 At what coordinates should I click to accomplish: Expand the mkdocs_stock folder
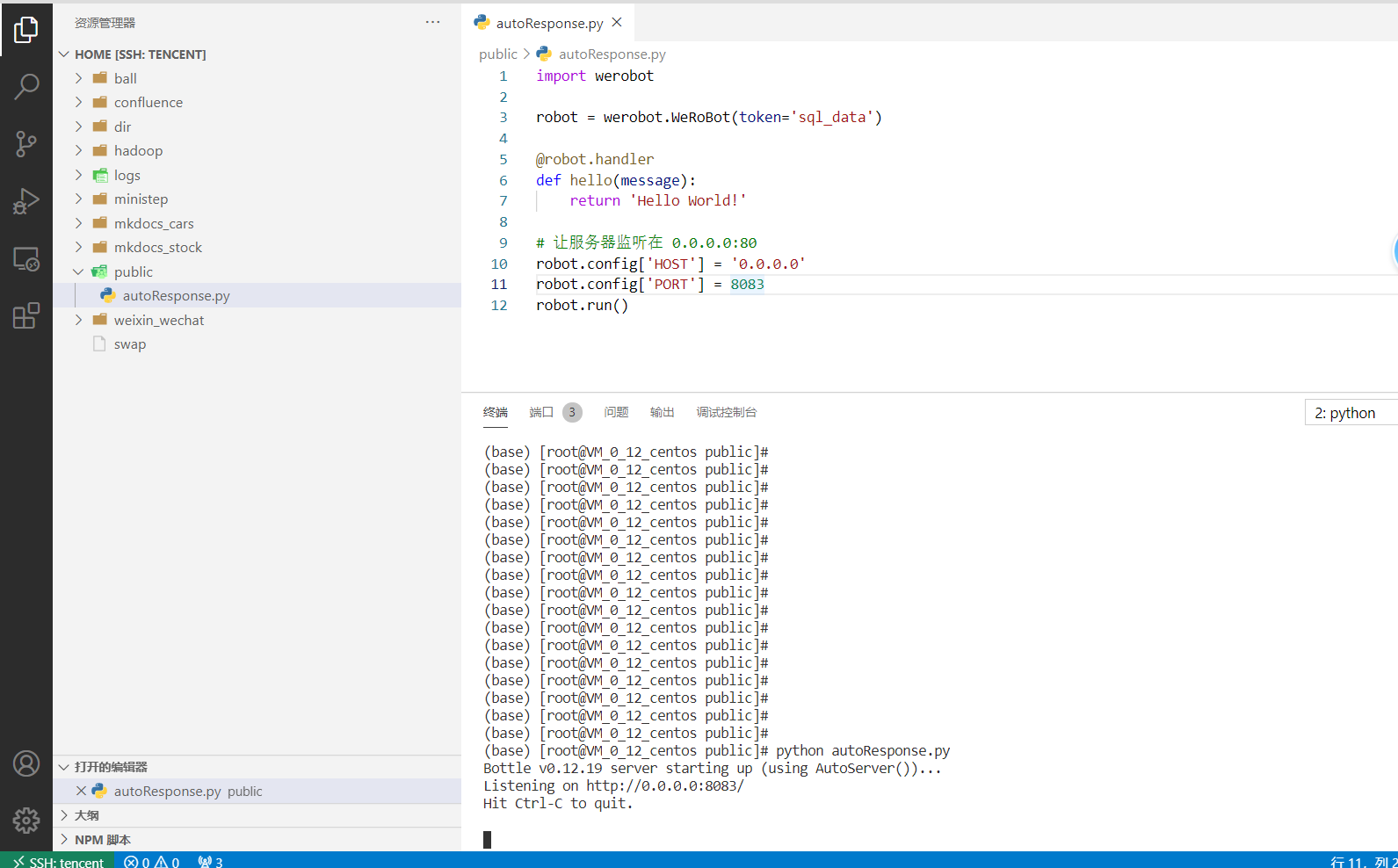(x=78, y=247)
